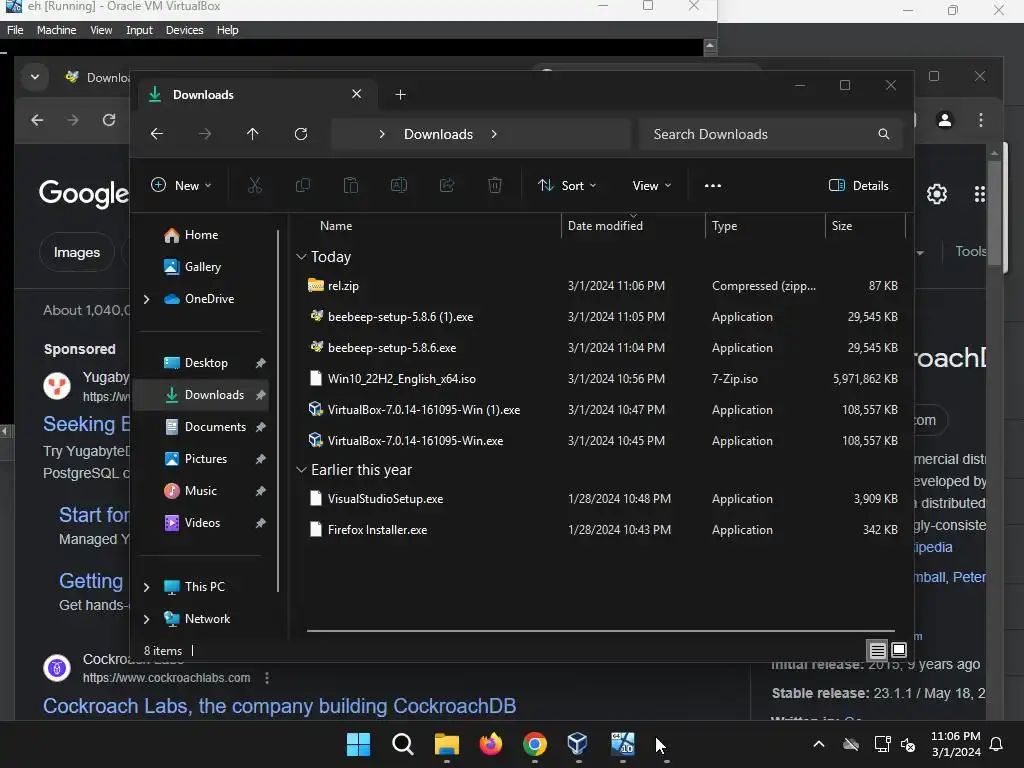This screenshot has width=1024, height=768.
Task: Open Chrome profile avatar icon
Action: (944, 120)
